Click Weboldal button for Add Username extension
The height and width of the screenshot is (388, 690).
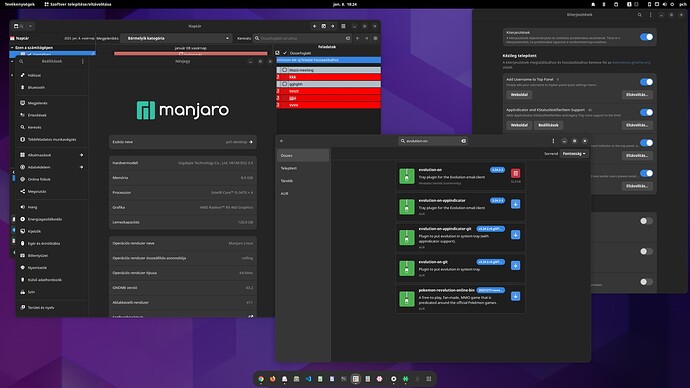[x=519, y=95]
